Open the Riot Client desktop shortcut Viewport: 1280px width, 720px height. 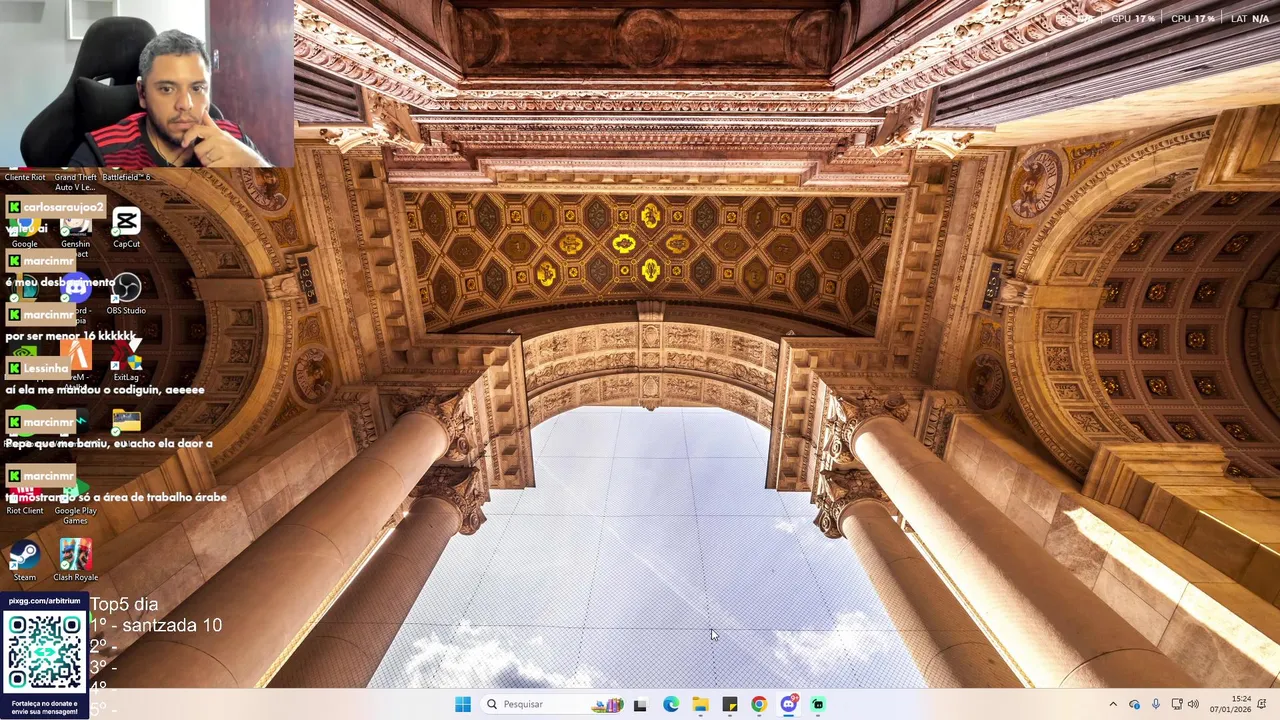[24, 500]
